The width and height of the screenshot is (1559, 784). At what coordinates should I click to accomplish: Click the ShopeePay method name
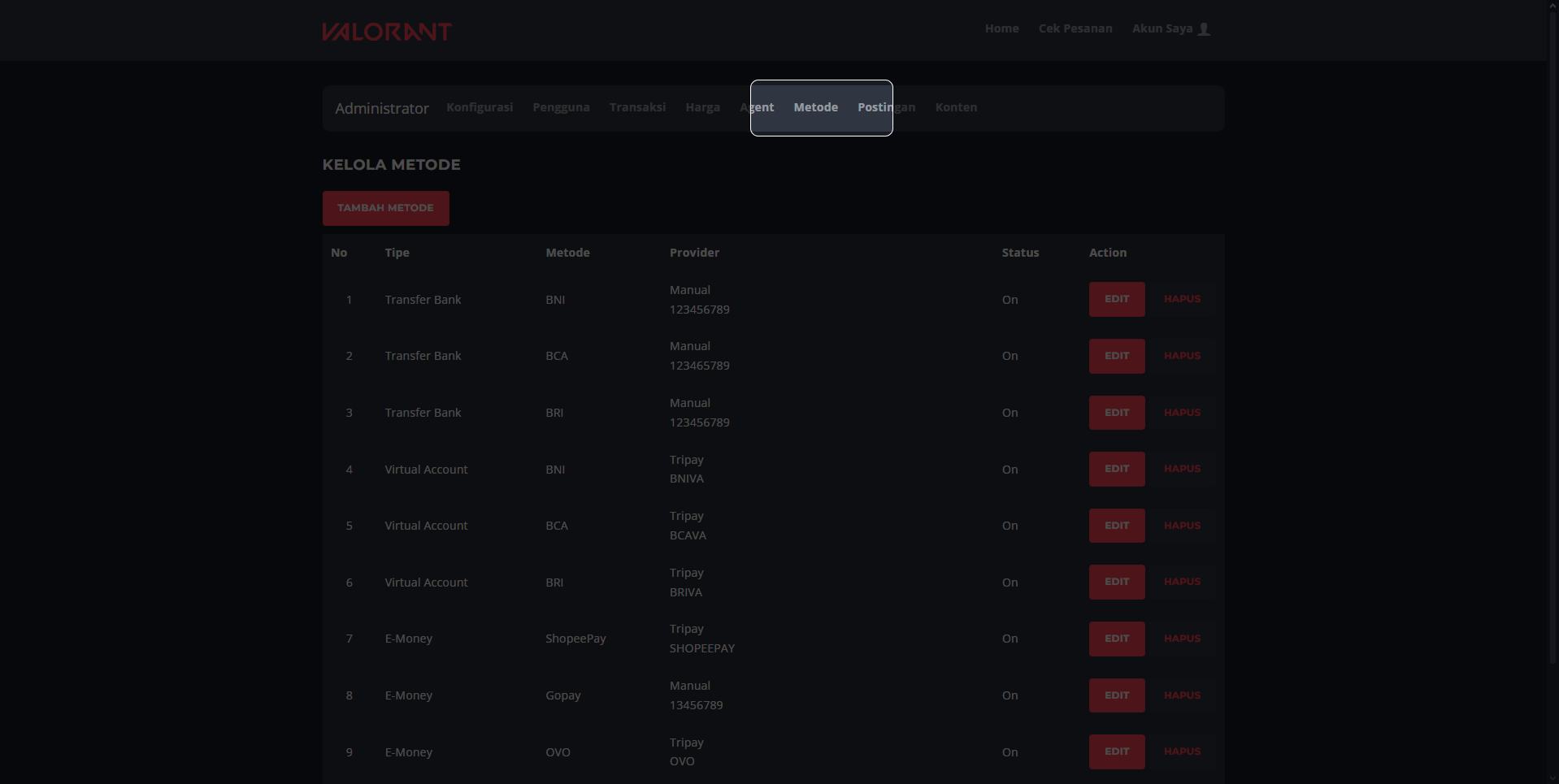click(x=575, y=639)
